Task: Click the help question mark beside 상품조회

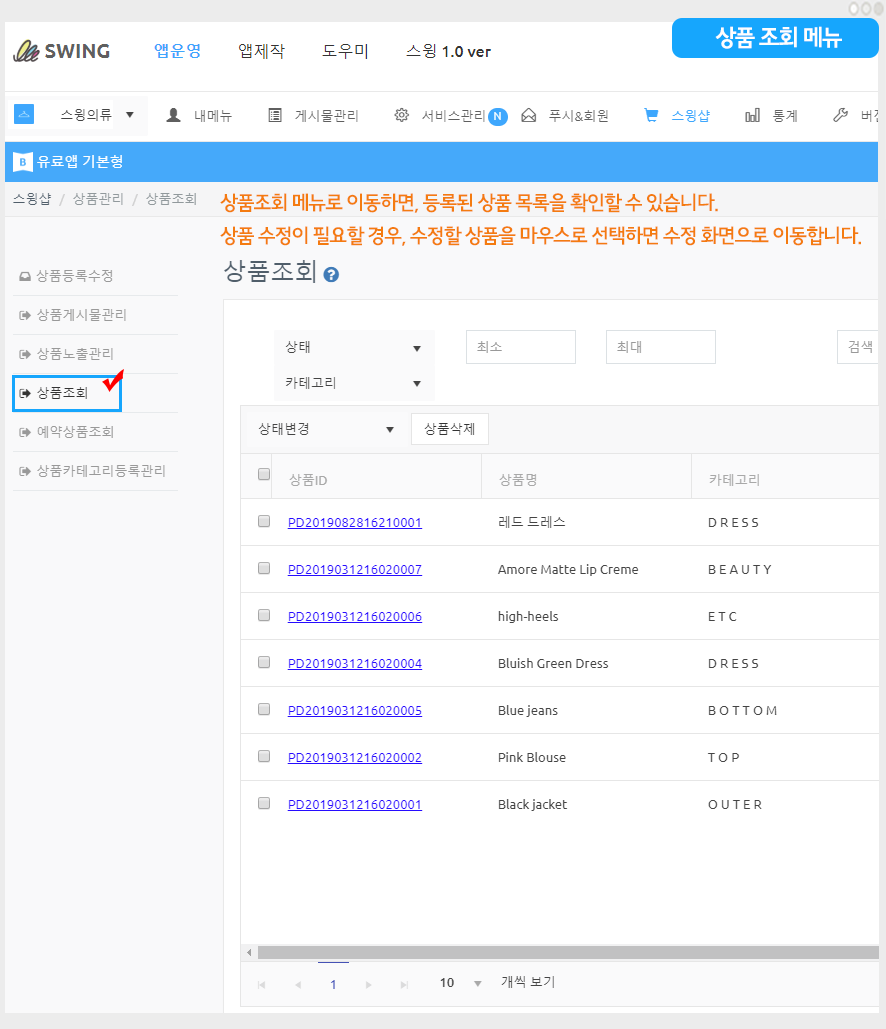Action: point(331,274)
